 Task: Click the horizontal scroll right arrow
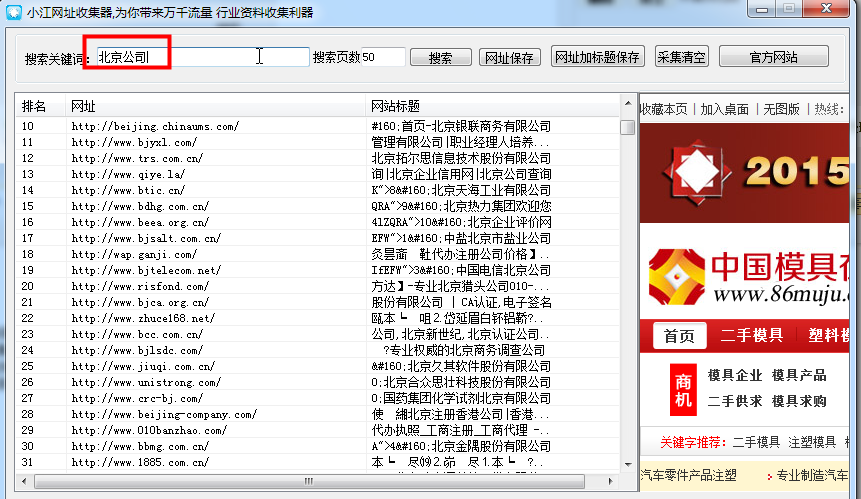pyautogui.click(x=610, y=481)
